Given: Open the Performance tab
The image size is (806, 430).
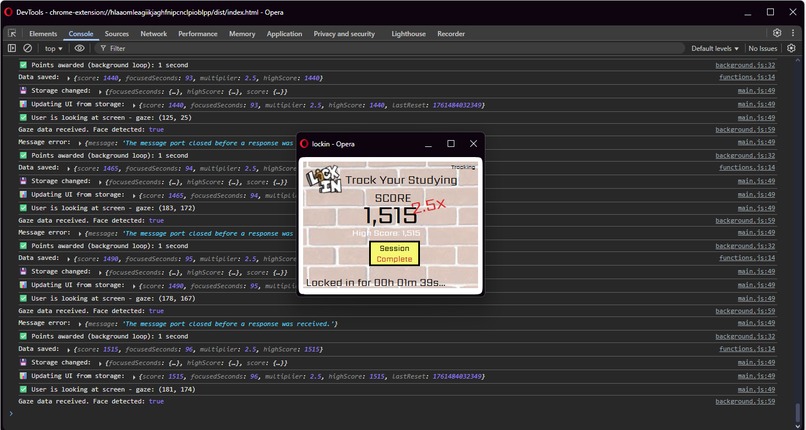Looking at the screenshot, I should click(x=198, y=33).
